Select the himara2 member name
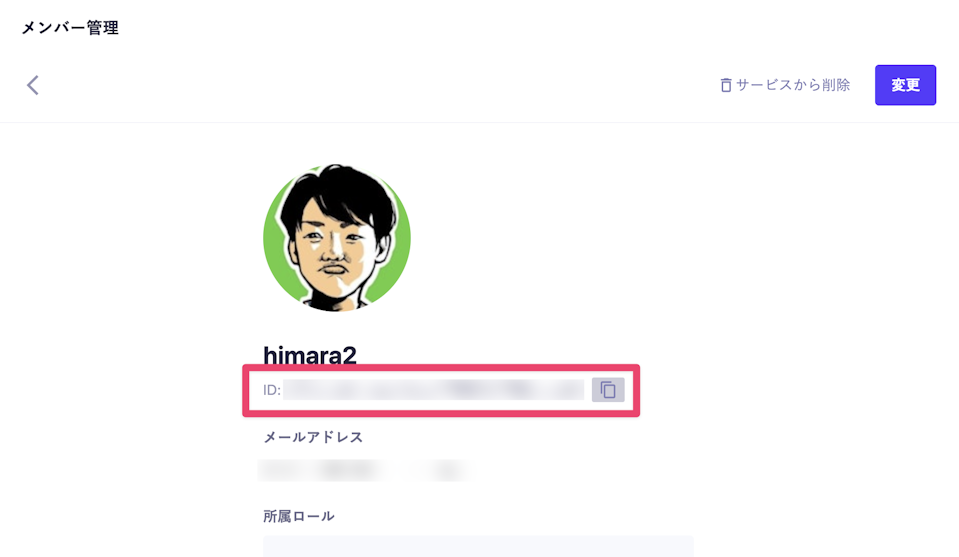The image size is (959, 557). coord(309,355)
